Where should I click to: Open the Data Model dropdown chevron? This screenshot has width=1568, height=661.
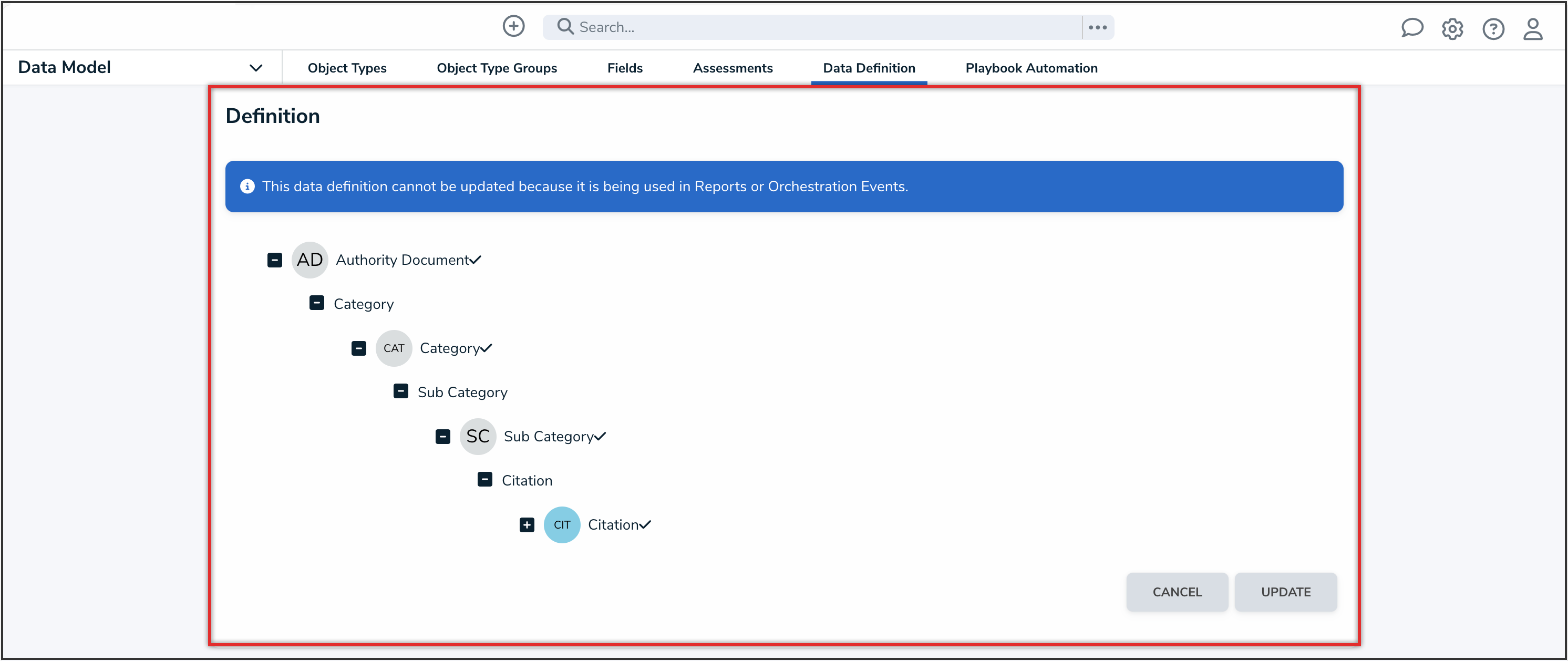pos(256,68)
